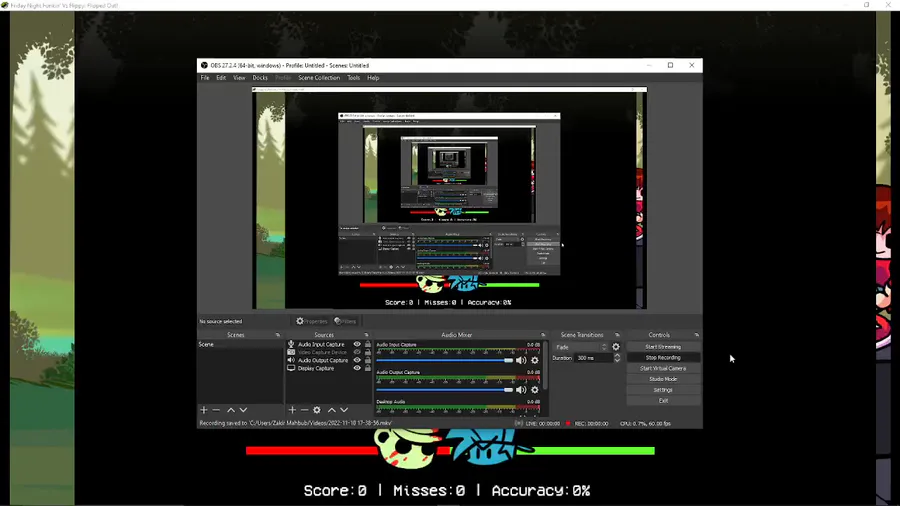Move scene down in Scenes panel
Screen dimensions: 900x506
(x=243, y=410)
